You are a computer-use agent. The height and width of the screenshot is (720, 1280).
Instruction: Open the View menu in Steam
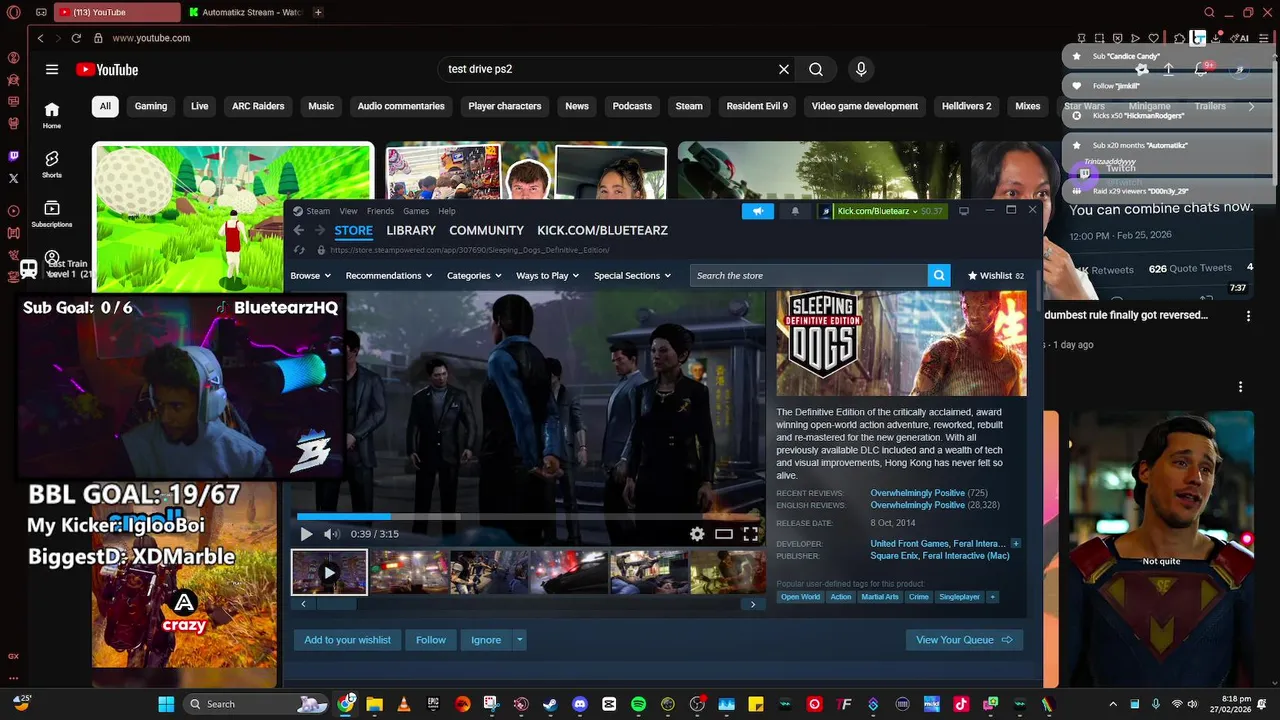click(x=348, y=211)
